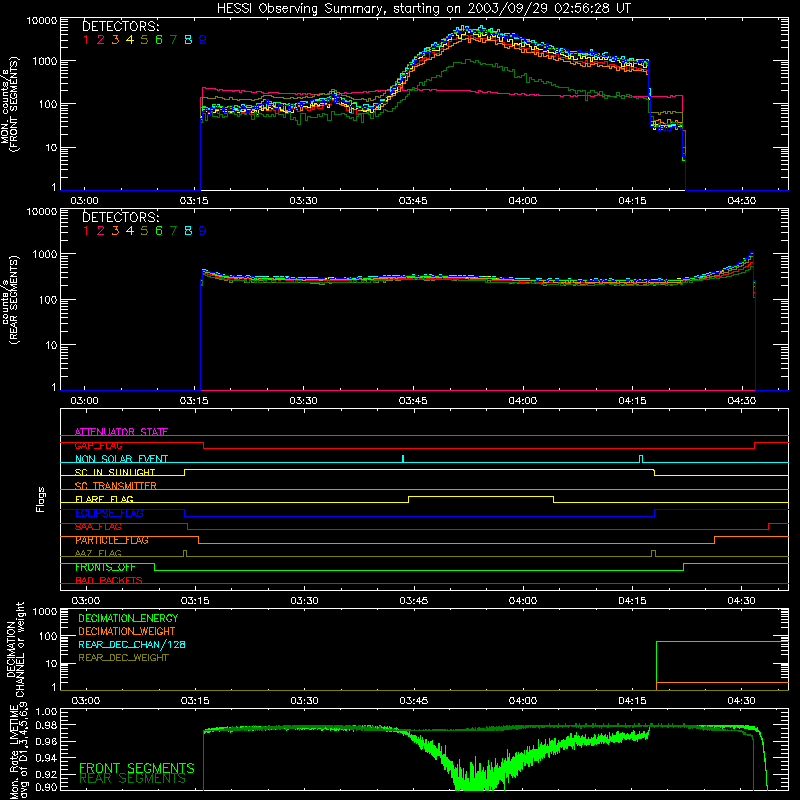Click the ECLIPSE_FLAG label
The width and height of the screenshot is (800, 800).
click(110, 513)
